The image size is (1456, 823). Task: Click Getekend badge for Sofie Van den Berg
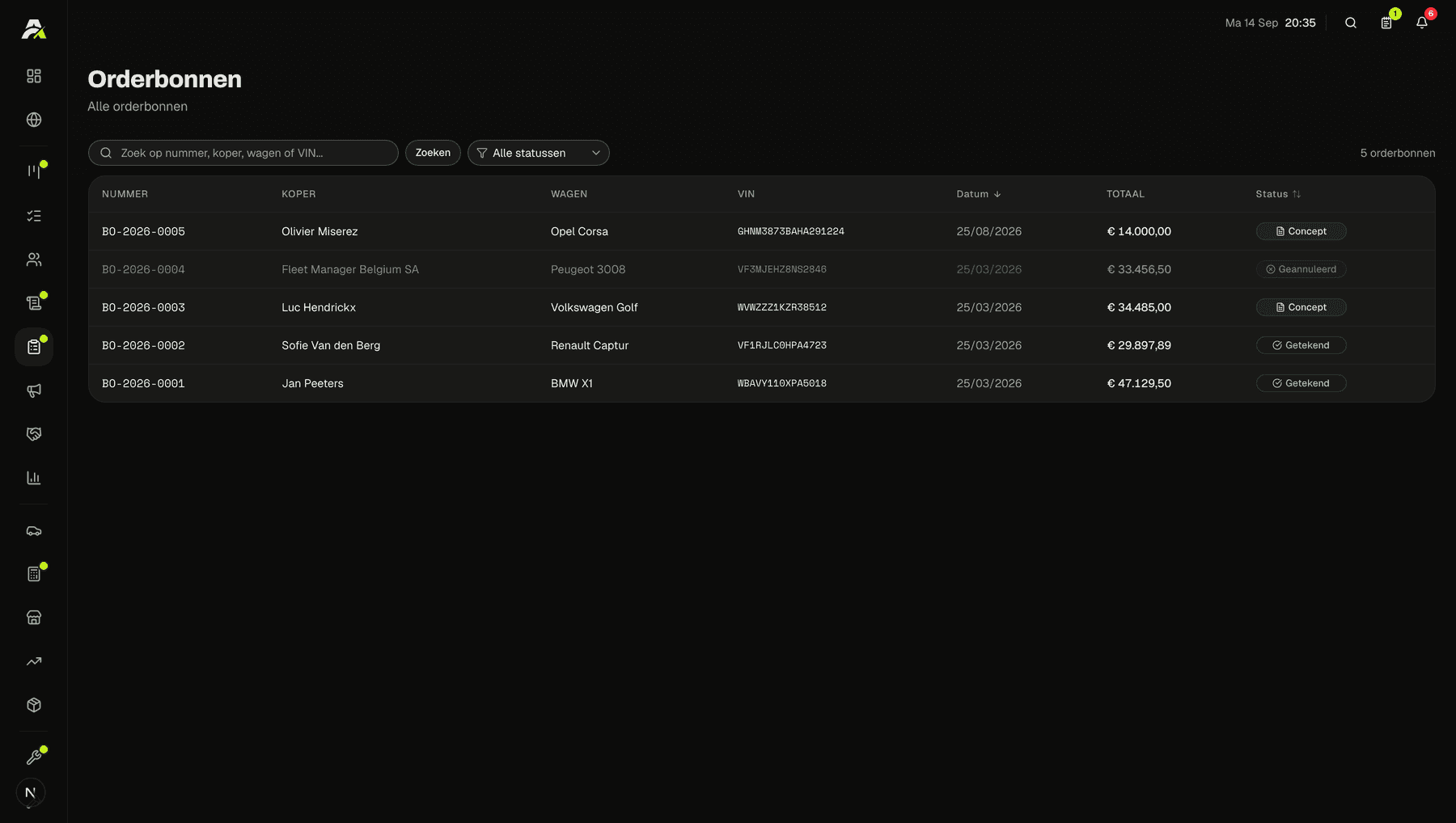pyautogui.click(x=1301, y=345)
